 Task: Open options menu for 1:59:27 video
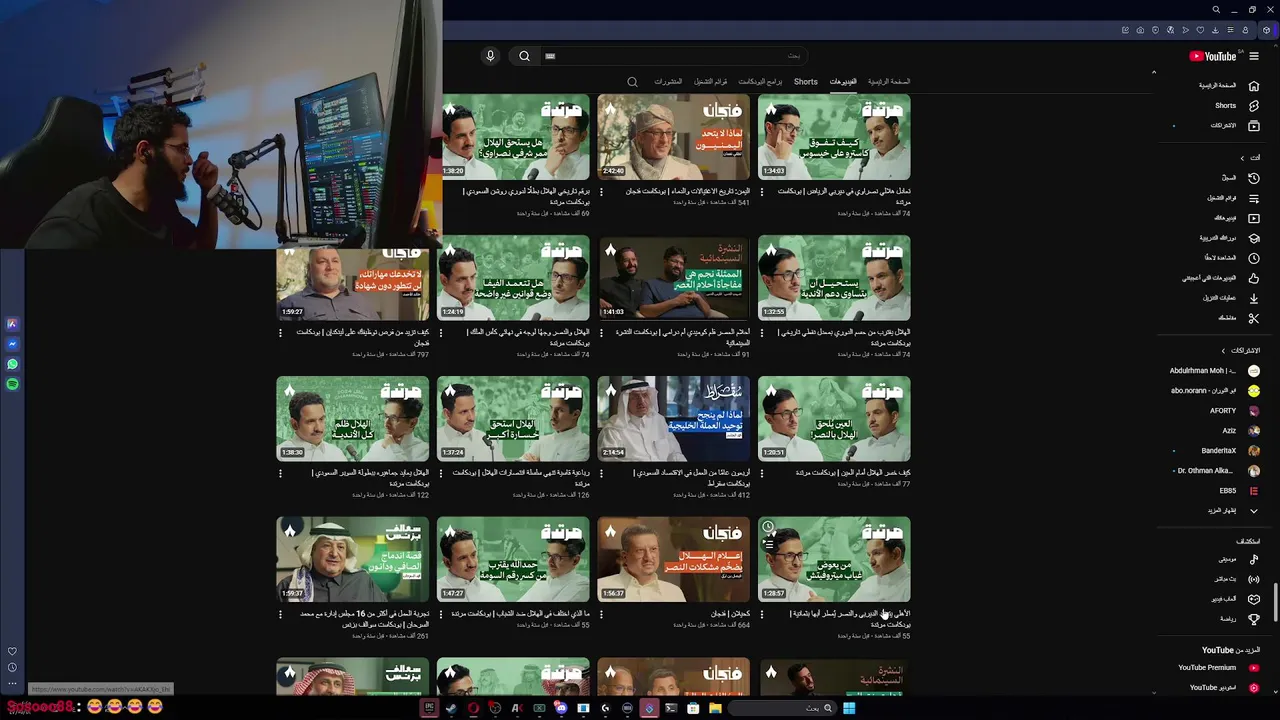pos(281,333)
